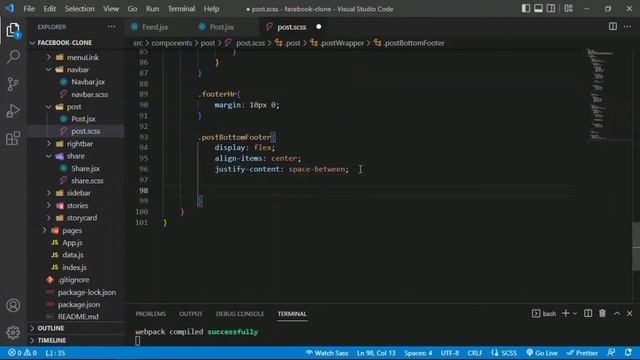Click errors and warnings count in status bar
640x360 pixels.
pos(22,353)
